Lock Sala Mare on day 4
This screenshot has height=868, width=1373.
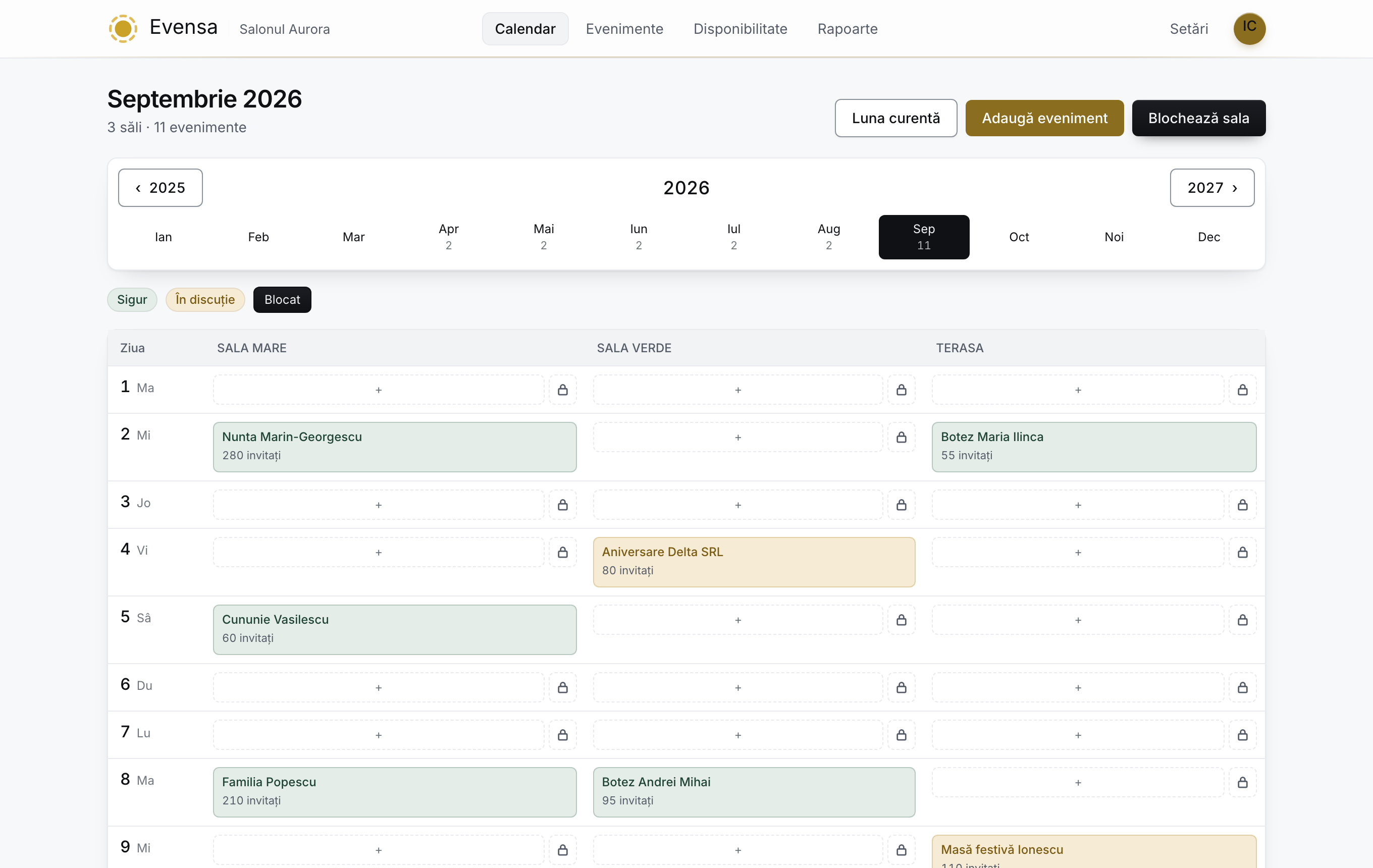coord(563,552)
